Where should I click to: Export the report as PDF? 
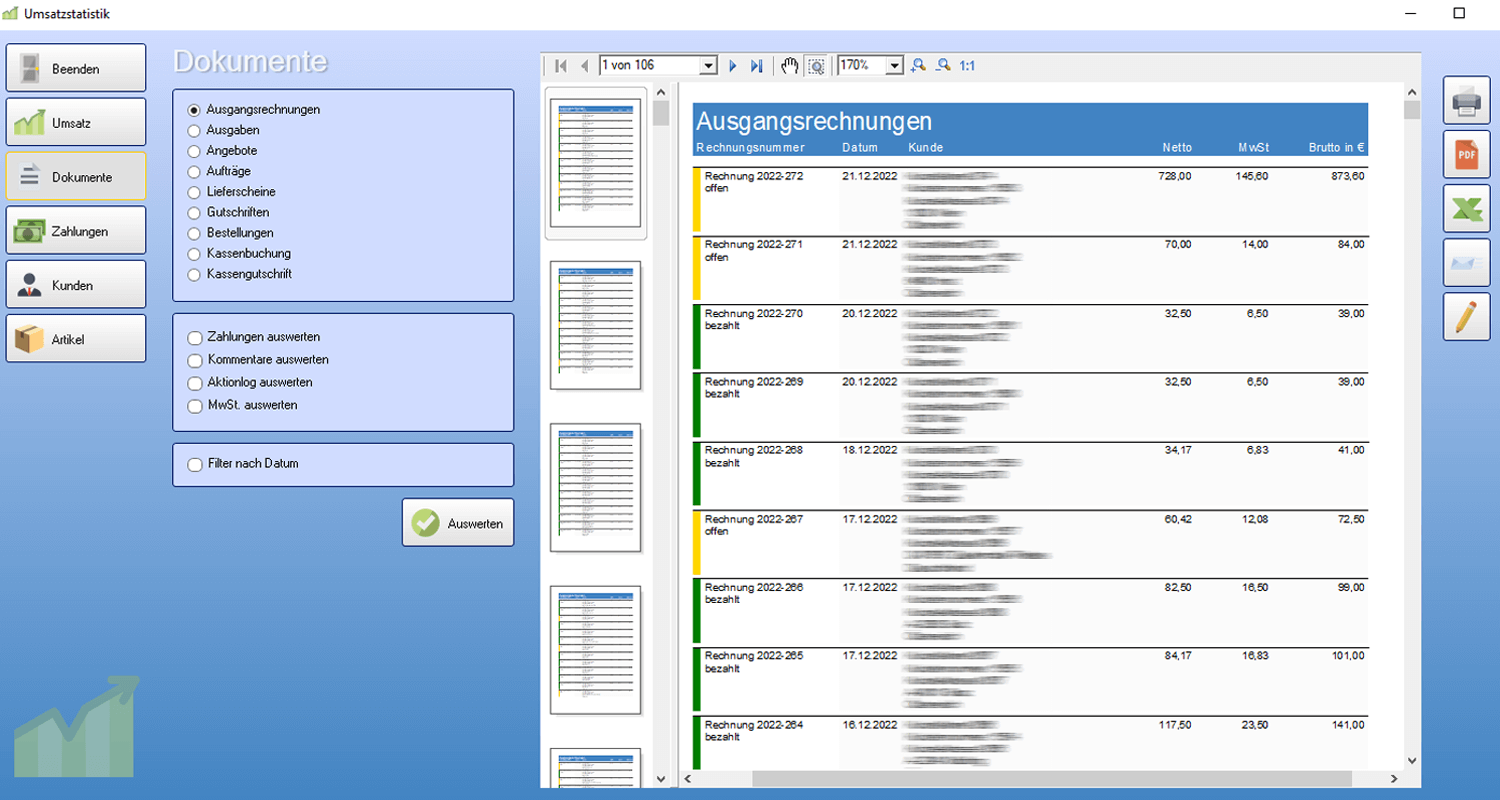1466,154
